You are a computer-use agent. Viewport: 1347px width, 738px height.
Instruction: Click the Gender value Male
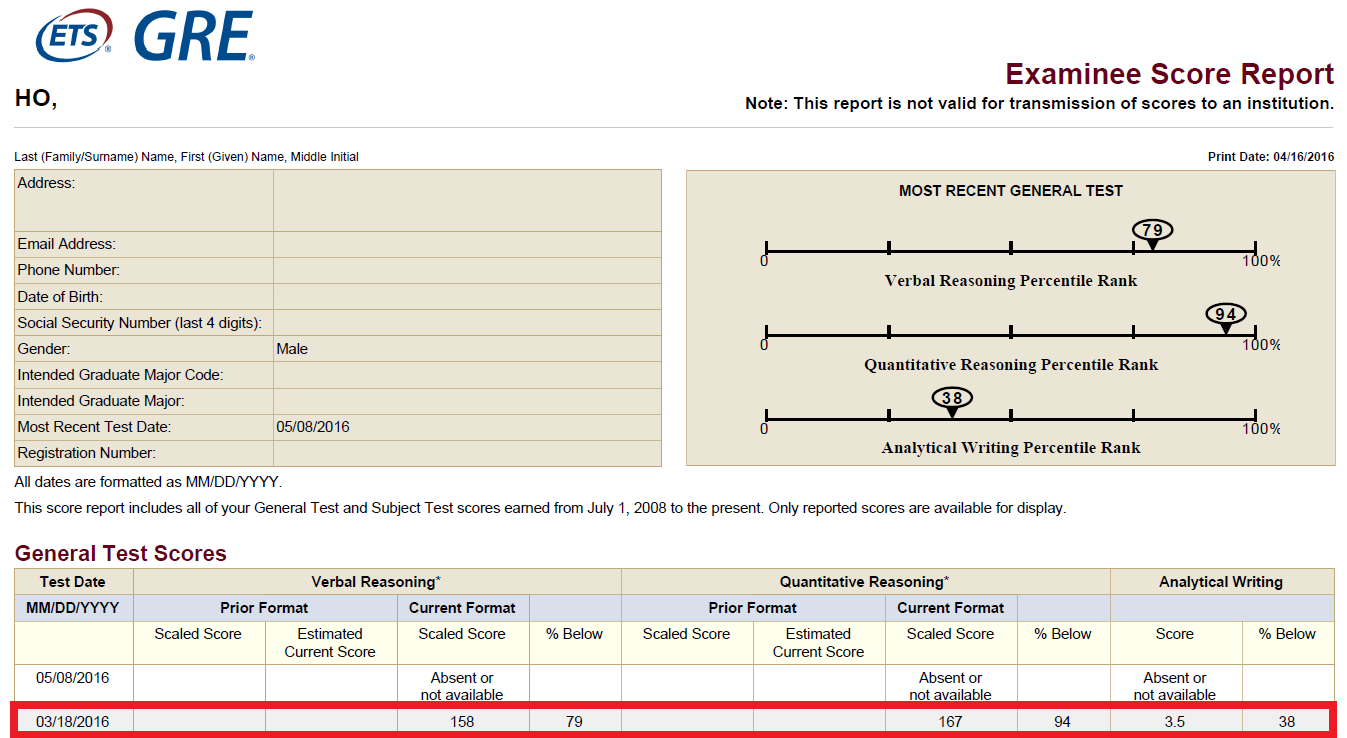pos(292,349)
